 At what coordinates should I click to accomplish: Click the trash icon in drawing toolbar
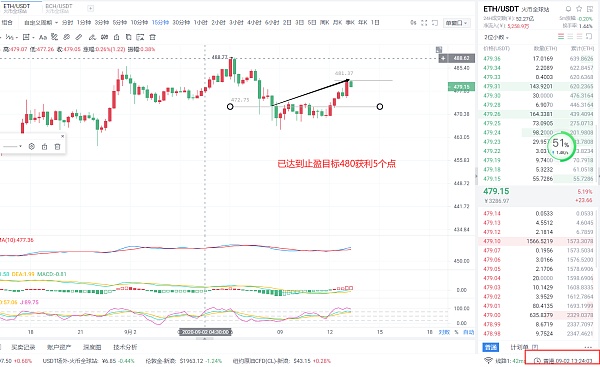152,37
